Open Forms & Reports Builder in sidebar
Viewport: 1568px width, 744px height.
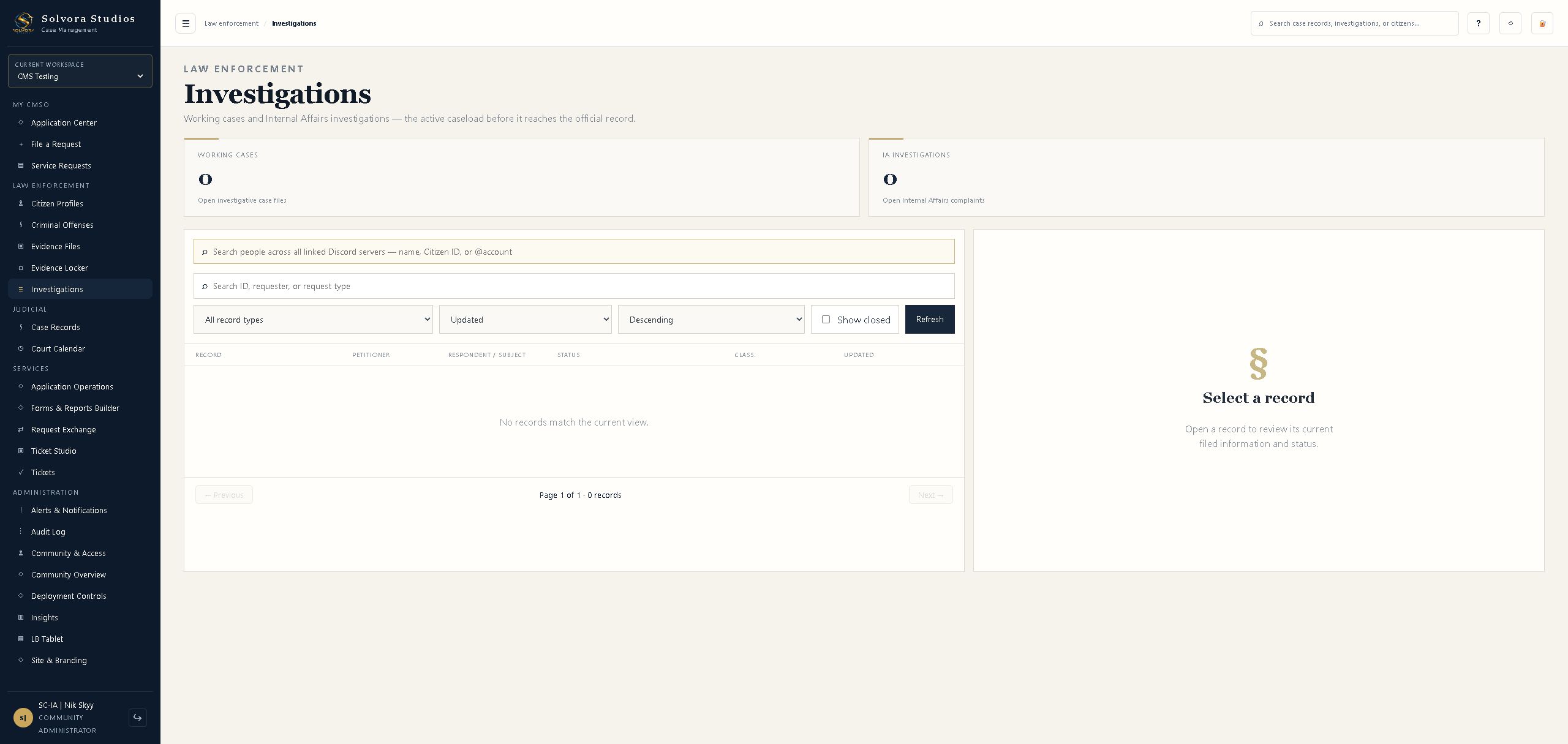(x=80, y=408)
